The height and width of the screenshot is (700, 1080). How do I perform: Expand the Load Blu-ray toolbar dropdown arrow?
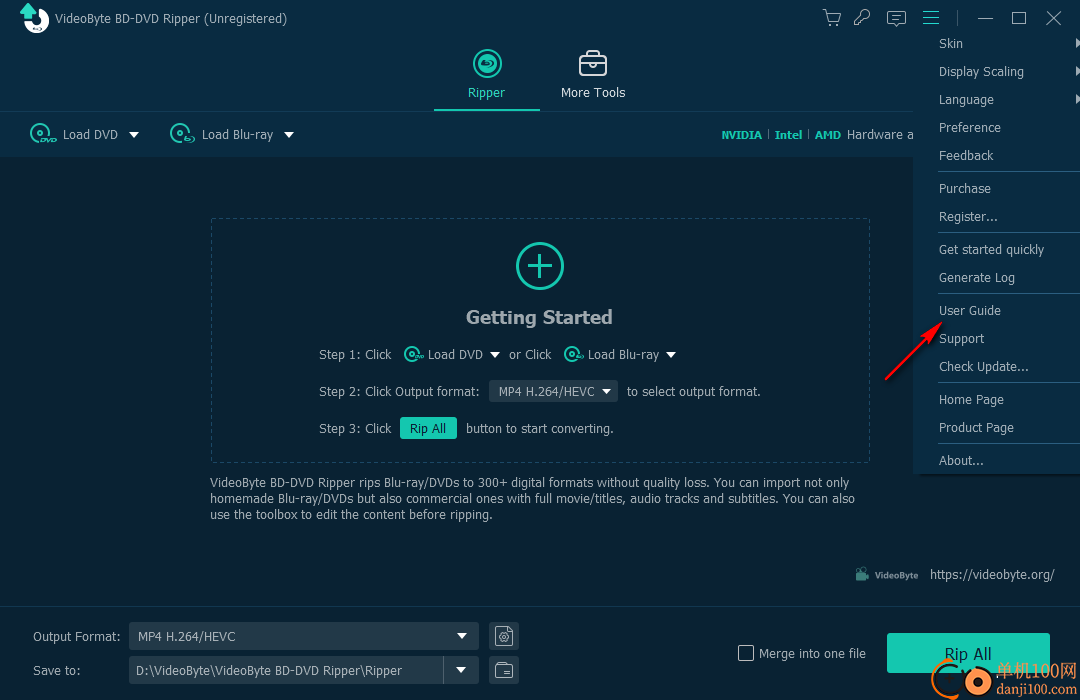[x=289, y=134]
